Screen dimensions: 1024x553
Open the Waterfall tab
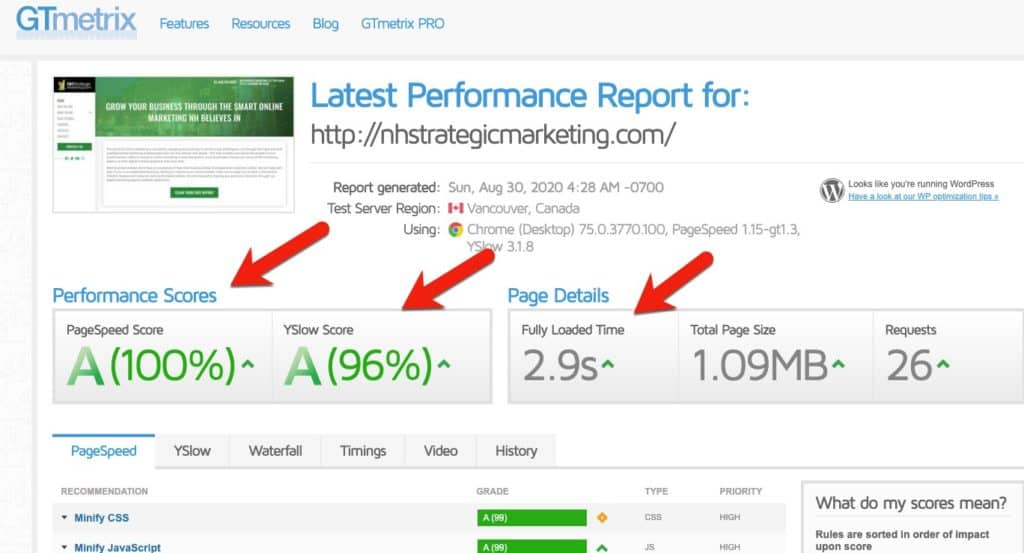(x=275, y=451)
